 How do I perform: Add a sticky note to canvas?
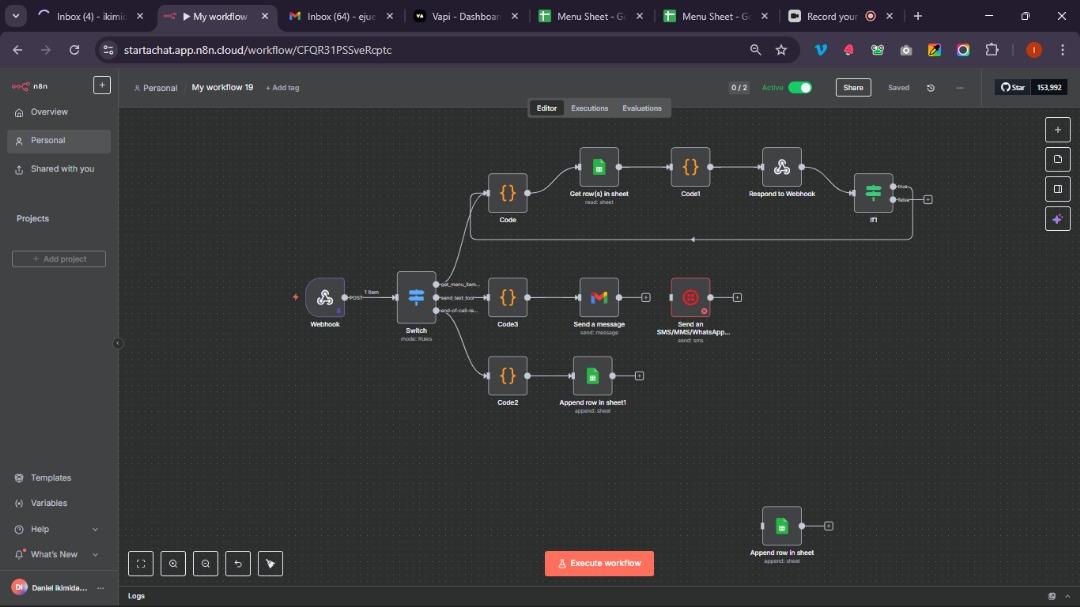point(1057,159)
